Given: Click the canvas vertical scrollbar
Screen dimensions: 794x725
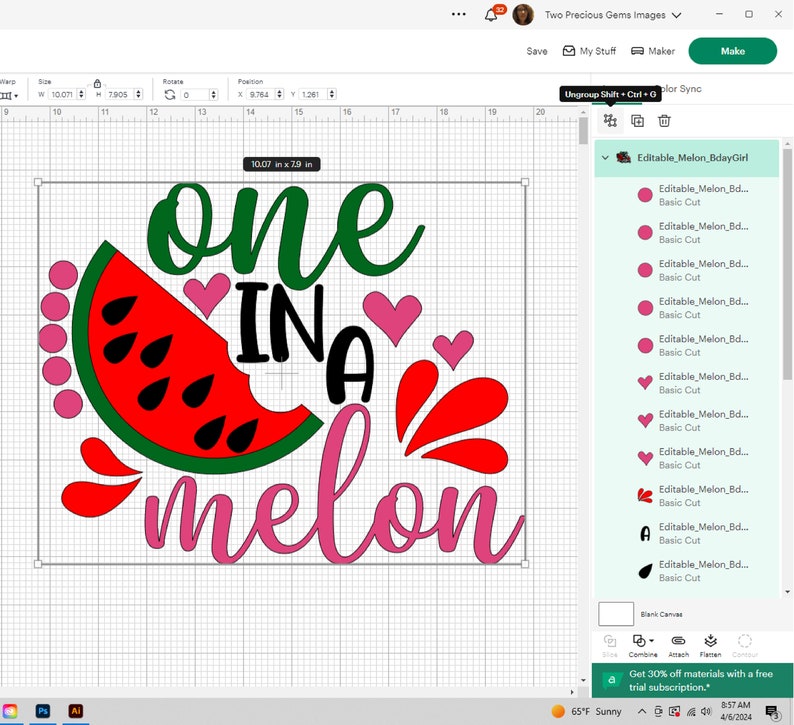Looking at the screenshot, I should [x=583, y=131].
